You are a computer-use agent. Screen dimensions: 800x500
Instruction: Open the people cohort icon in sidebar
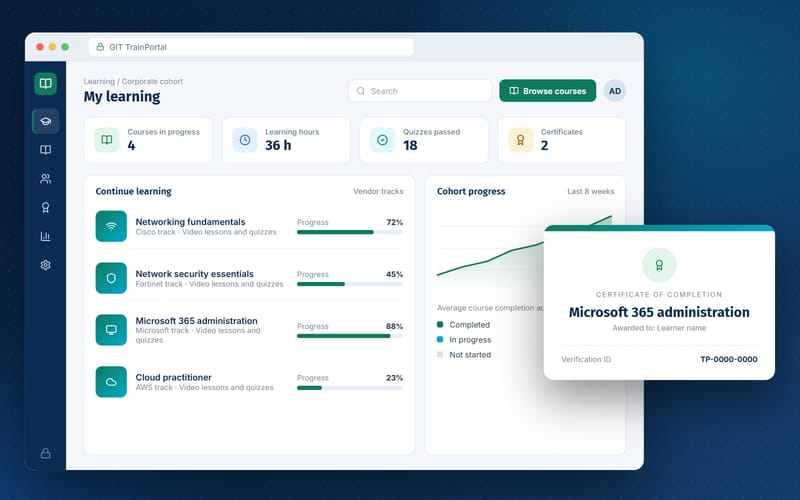click(45, 179)
